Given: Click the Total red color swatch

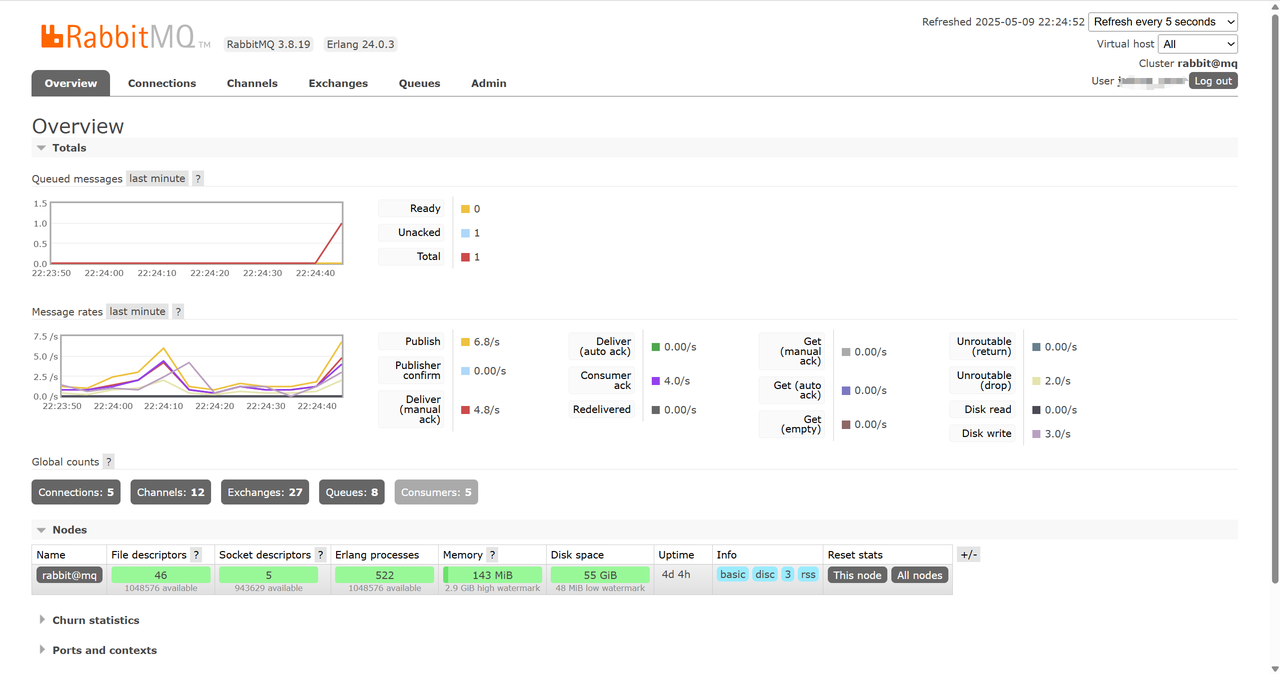Looking at the screenshot, I should coord(465,257).
